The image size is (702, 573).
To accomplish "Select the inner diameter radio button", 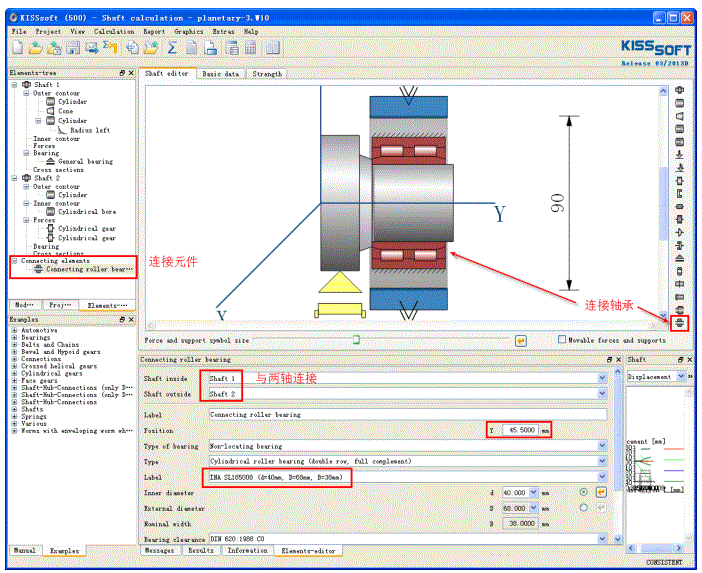I will (x=583, y=492).
